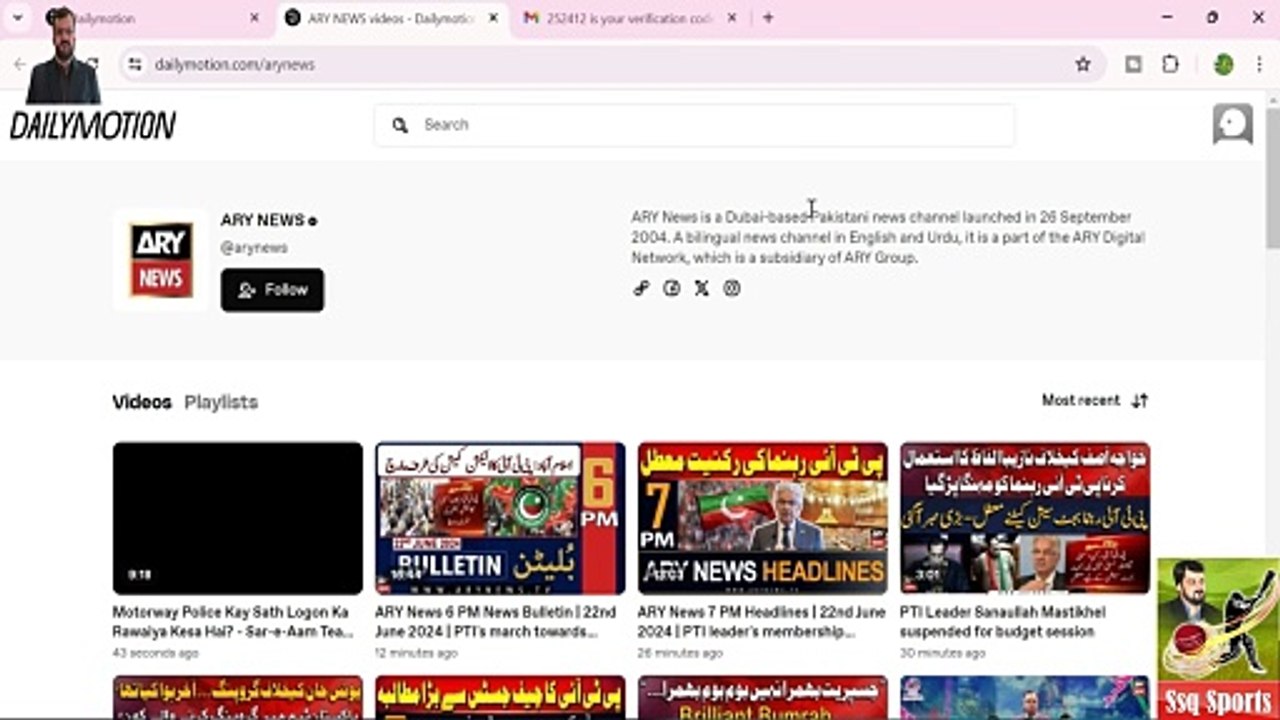Open the Chrome three-dot menu
1280x720 pixels.
tap(1258, 64)
